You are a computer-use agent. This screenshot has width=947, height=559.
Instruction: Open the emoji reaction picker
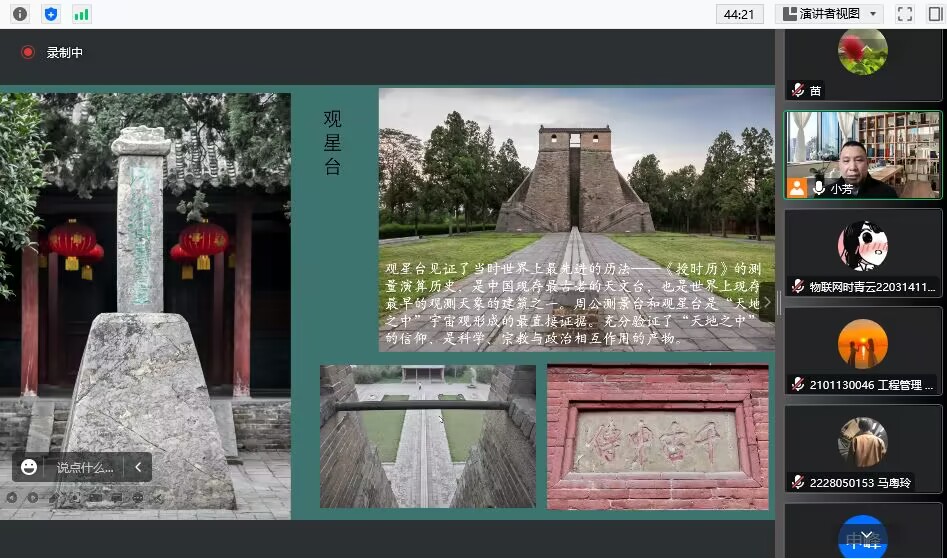coord(29,467)
